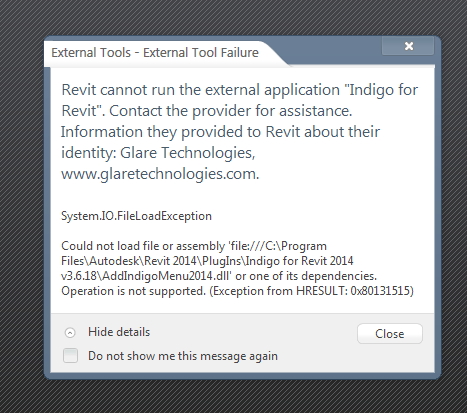This screenshot has width=467, height=413.
Task: Click 'Contact the provider for assistance' sentence
Action: coord(231,111)
